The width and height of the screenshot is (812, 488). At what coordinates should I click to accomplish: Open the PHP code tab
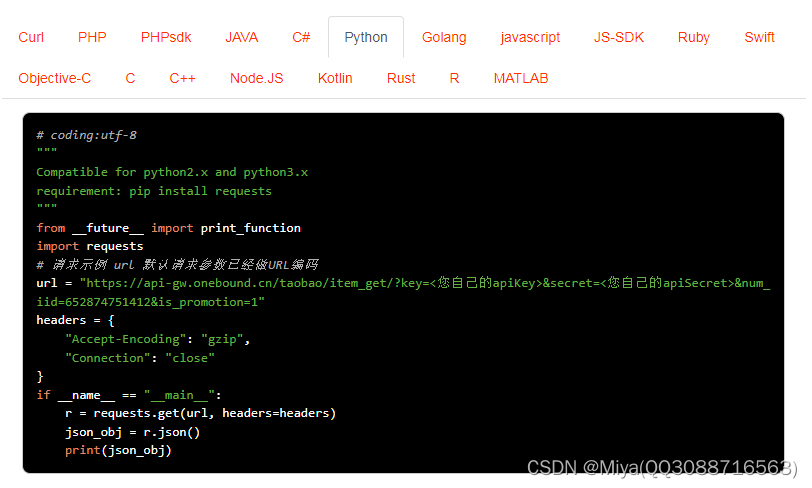tap(92, 37)
